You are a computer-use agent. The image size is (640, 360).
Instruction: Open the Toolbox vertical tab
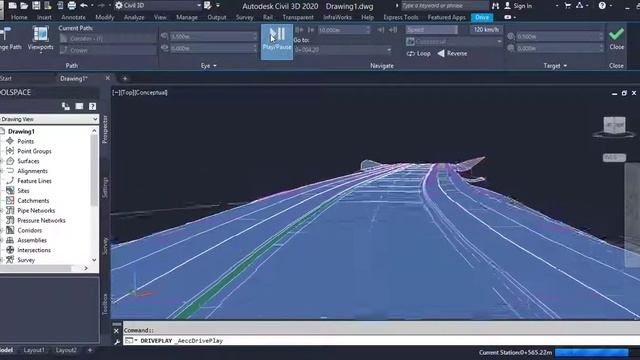click(105, 304)
